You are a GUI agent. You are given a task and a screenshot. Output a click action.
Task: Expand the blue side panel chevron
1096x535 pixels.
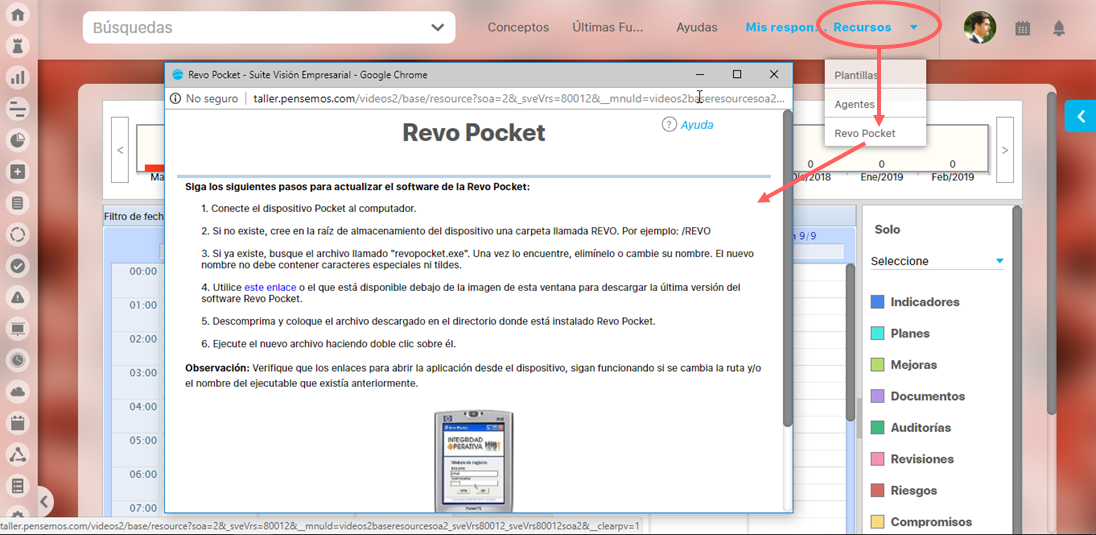click(x=1081, y=117)
